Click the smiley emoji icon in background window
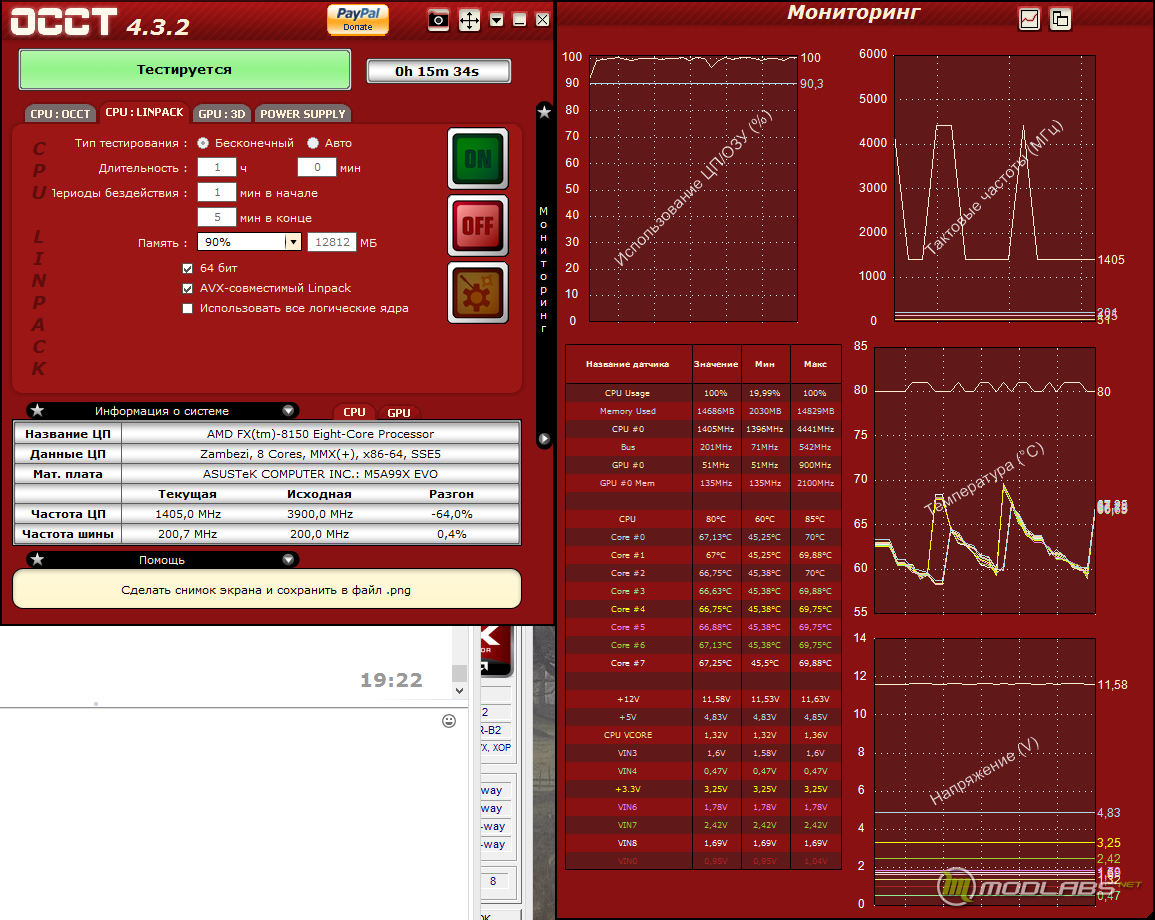 [x=449, y=721]
